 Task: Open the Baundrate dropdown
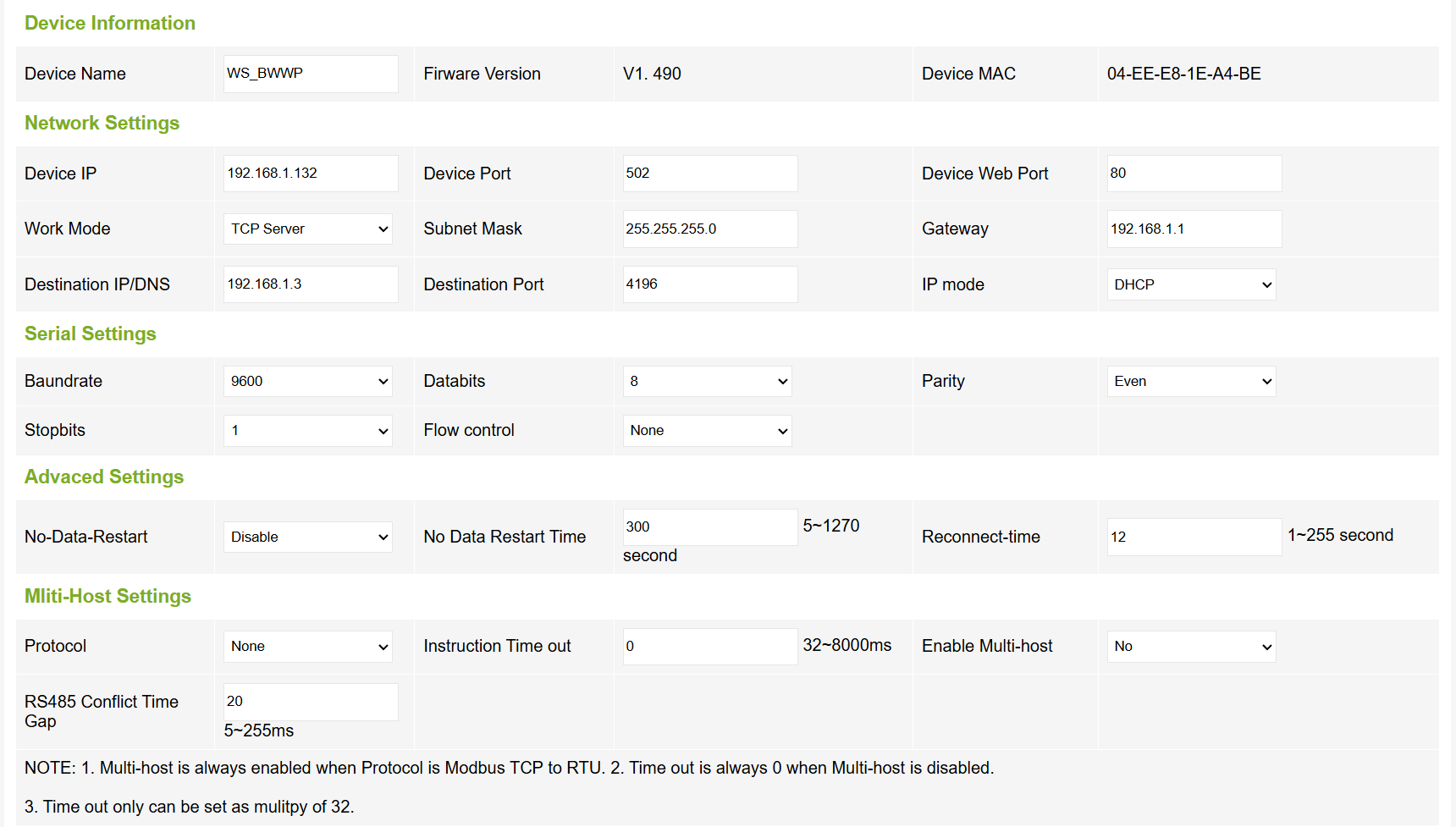pyautogui.click(x=307, y=381)
